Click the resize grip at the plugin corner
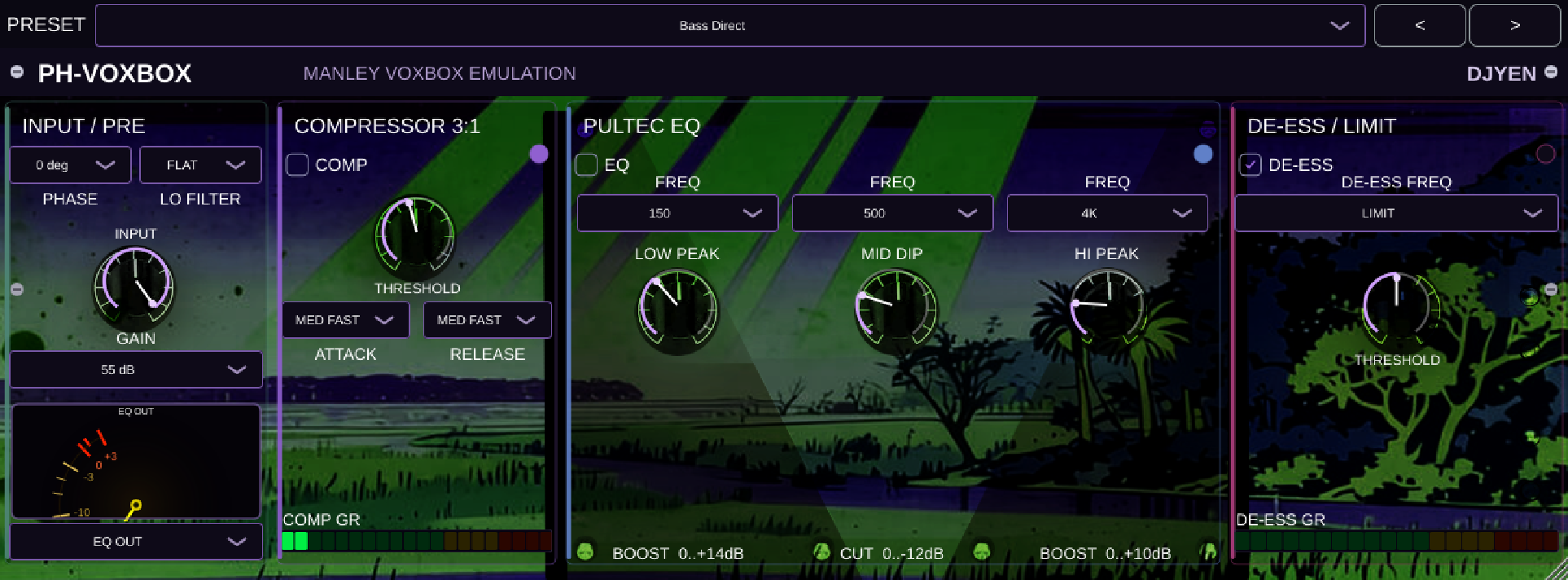This screenshot has width=1568, height=580. (1557, 570)
